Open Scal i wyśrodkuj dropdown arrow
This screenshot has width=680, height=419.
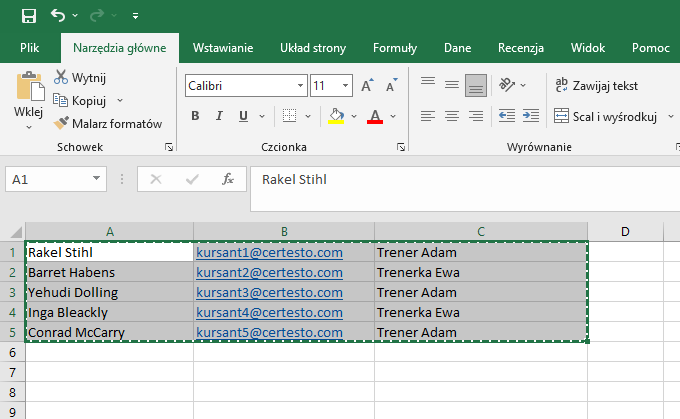point(670,116)
